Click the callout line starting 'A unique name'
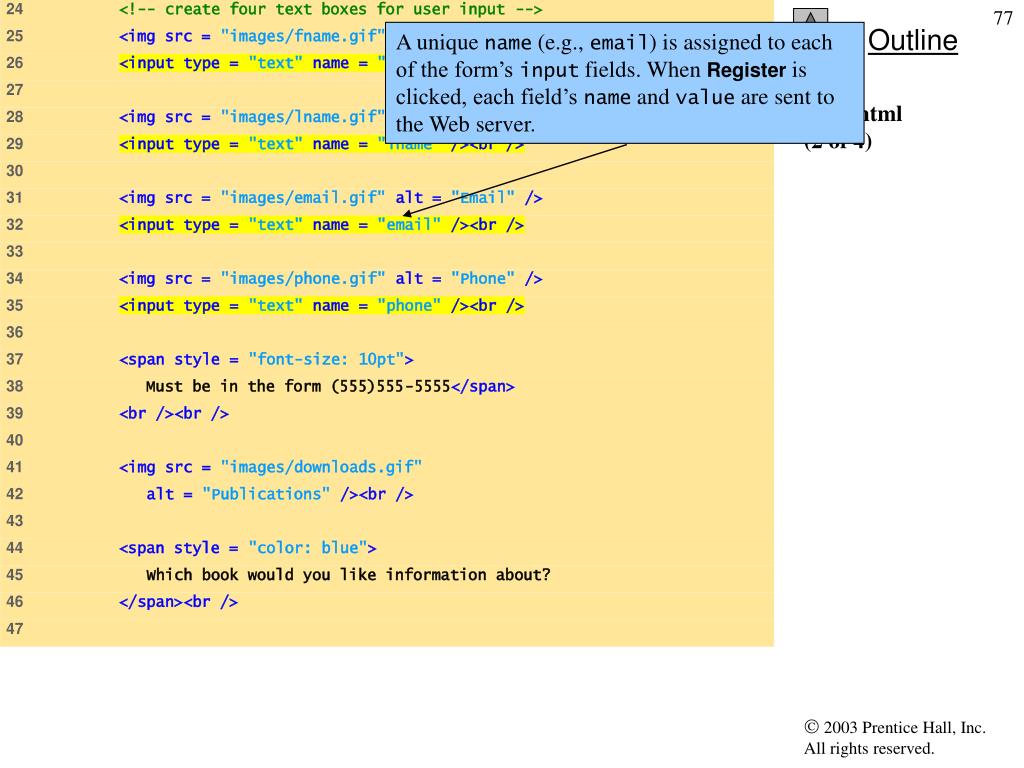 point(614,43)
